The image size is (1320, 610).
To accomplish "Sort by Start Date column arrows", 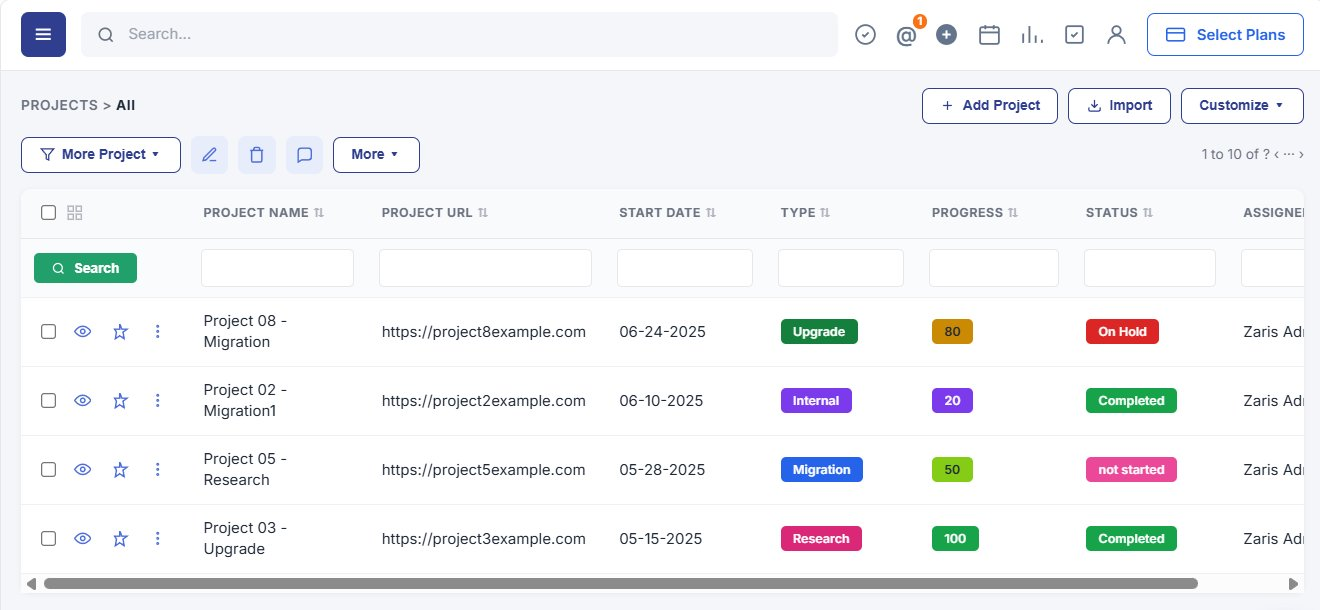I will 711,213.
